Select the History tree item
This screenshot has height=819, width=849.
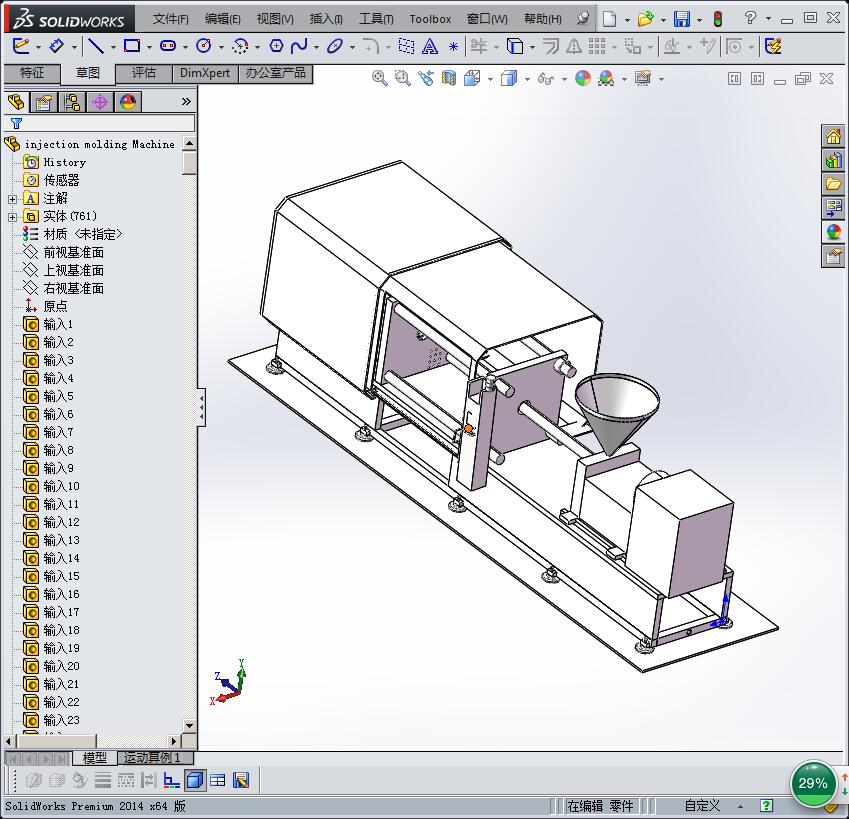[64, 162]
